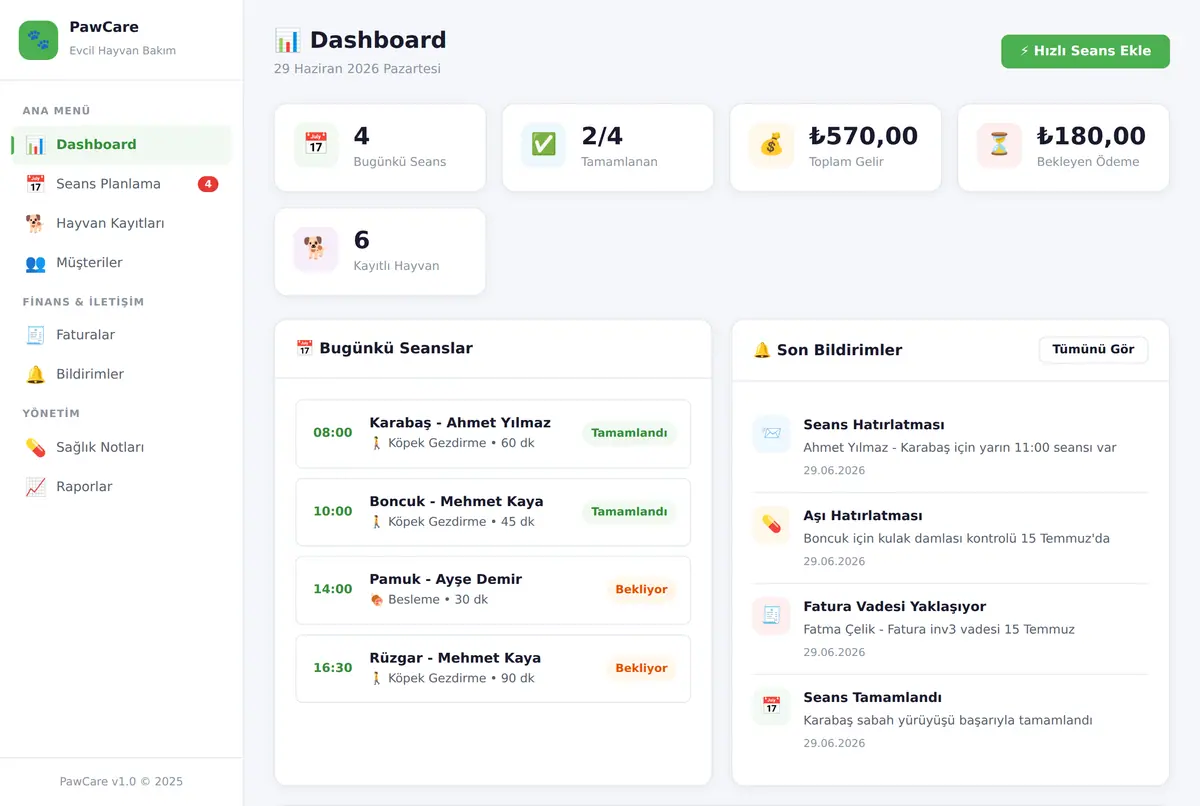Click the Dashboard chart icon in sidebar
1200x806 pixels.
[x=36, y=145]
